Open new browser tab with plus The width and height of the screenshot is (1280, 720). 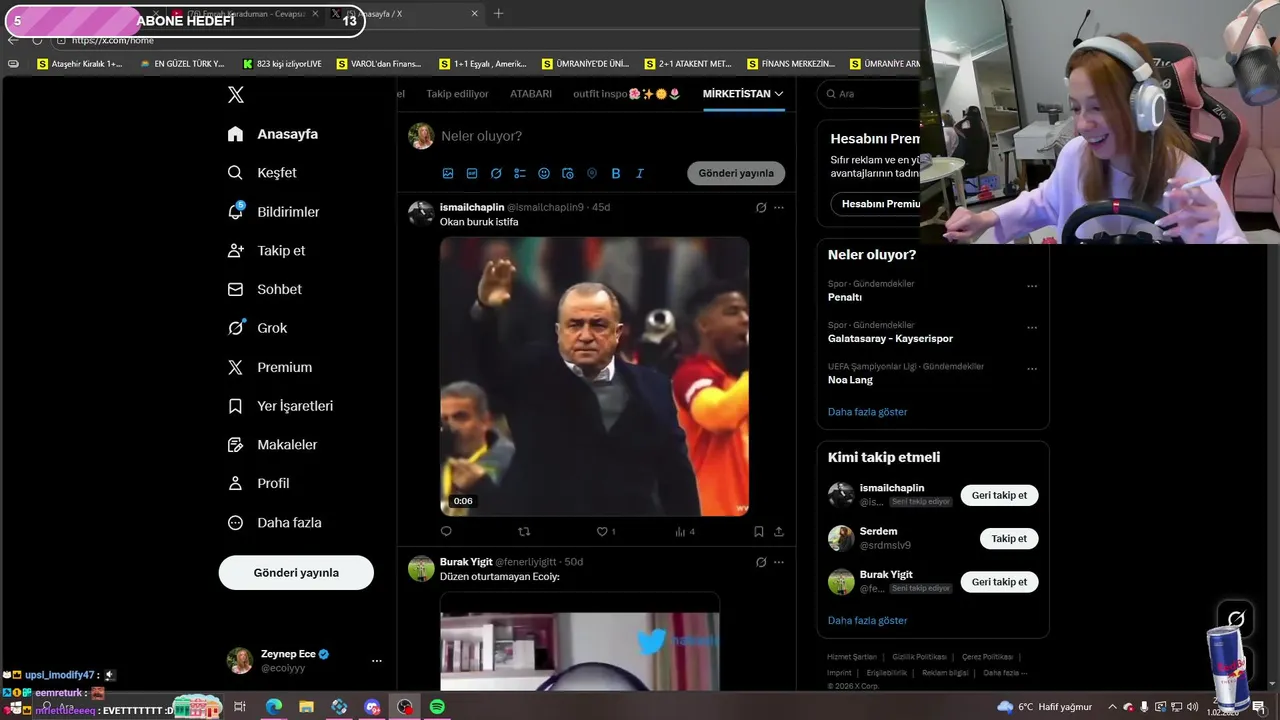498,13
